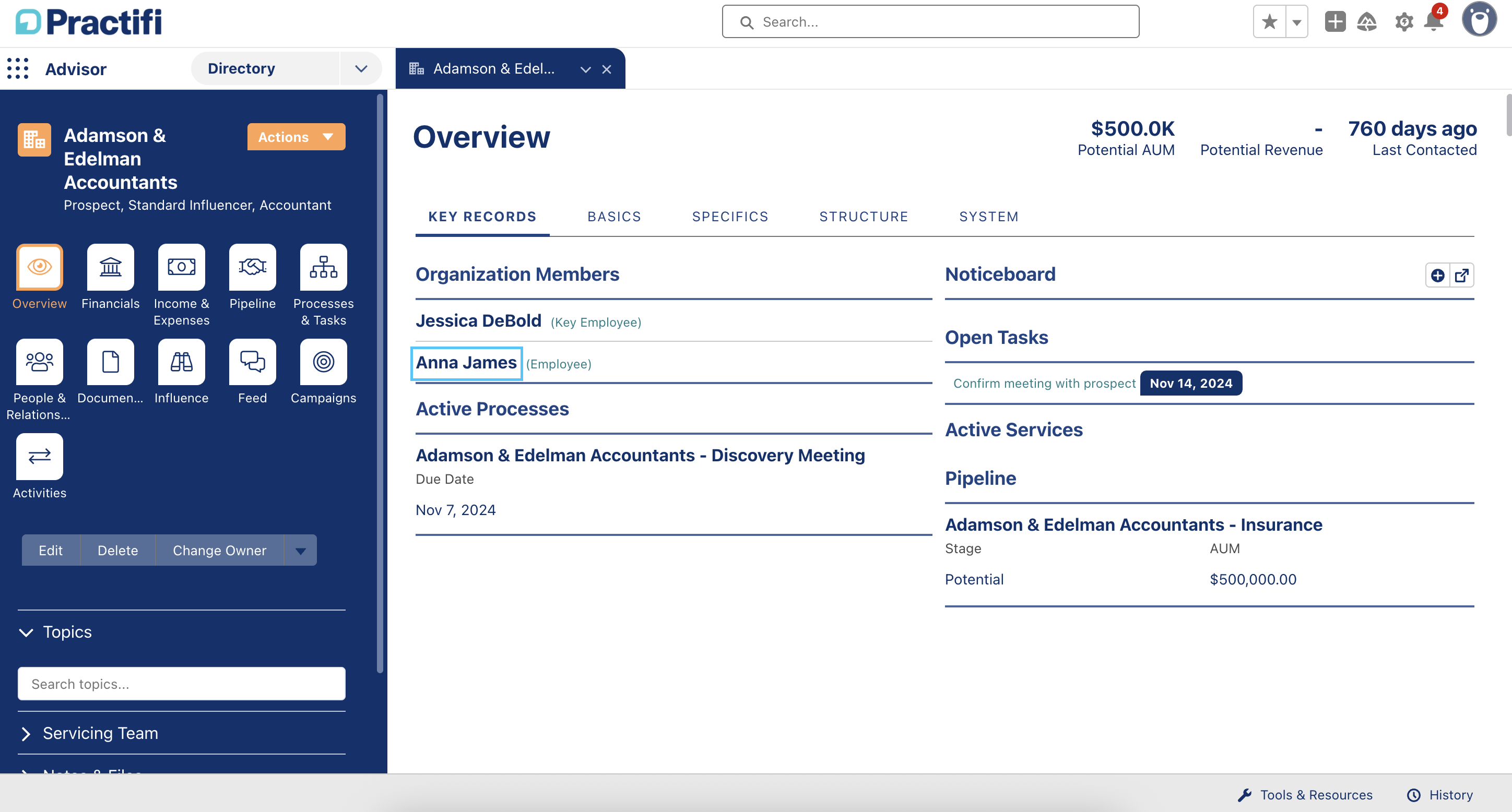Click the Search topics input field

click(181, 684)
